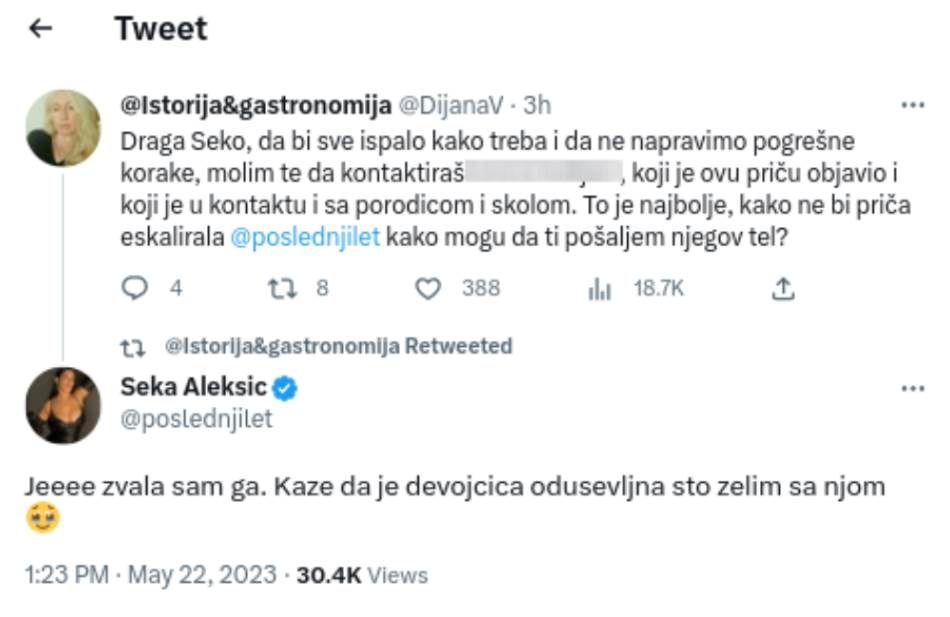Open more options on Seka Aleksic's tweet
The height and width of the screenshot is (617, 950).
(x=912, y=388)
